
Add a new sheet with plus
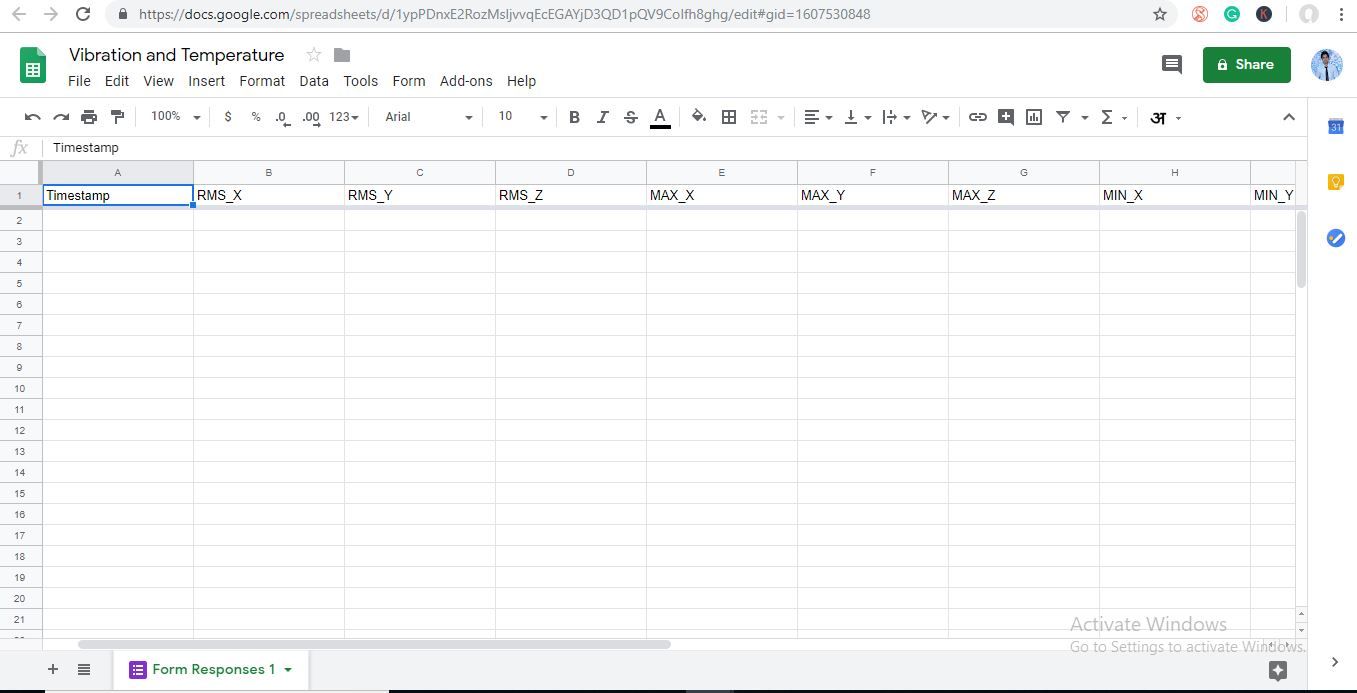[53, 669]
